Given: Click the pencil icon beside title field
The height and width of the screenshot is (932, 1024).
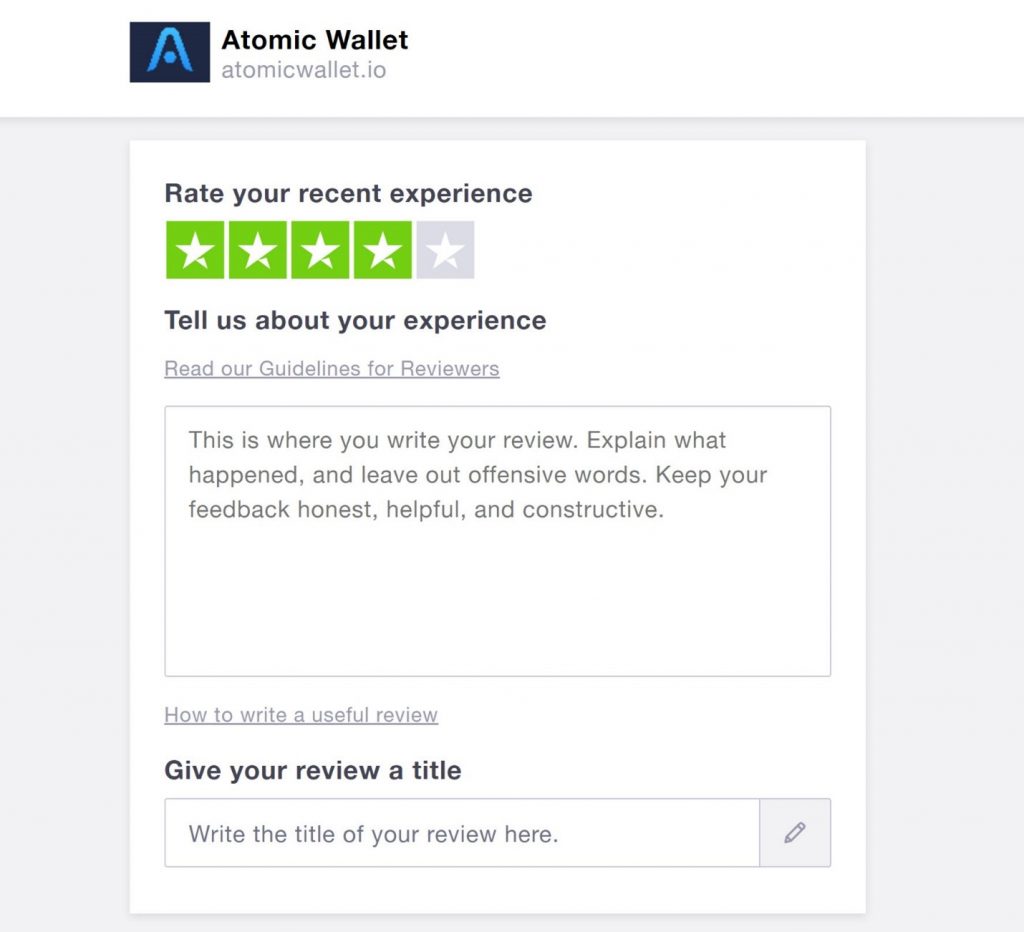Looking at the screenshot, I should [795, 833].
